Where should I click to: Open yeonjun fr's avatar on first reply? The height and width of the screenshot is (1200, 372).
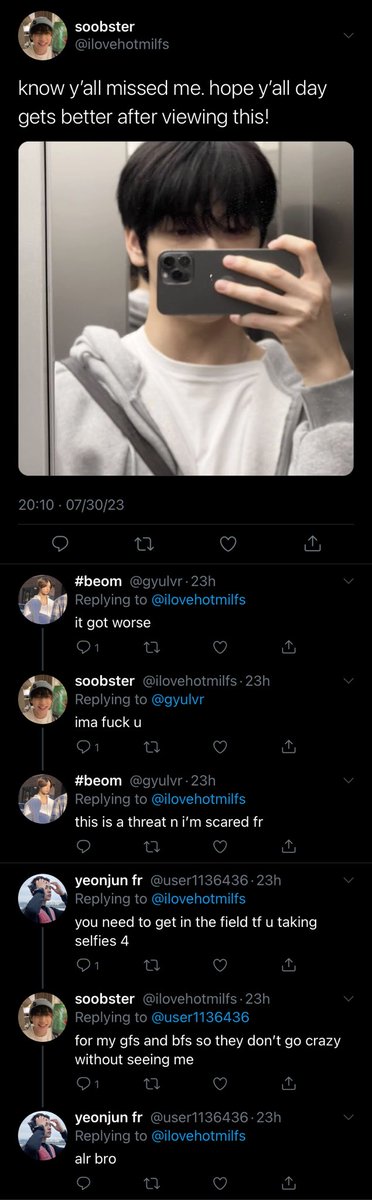point(43,896)
